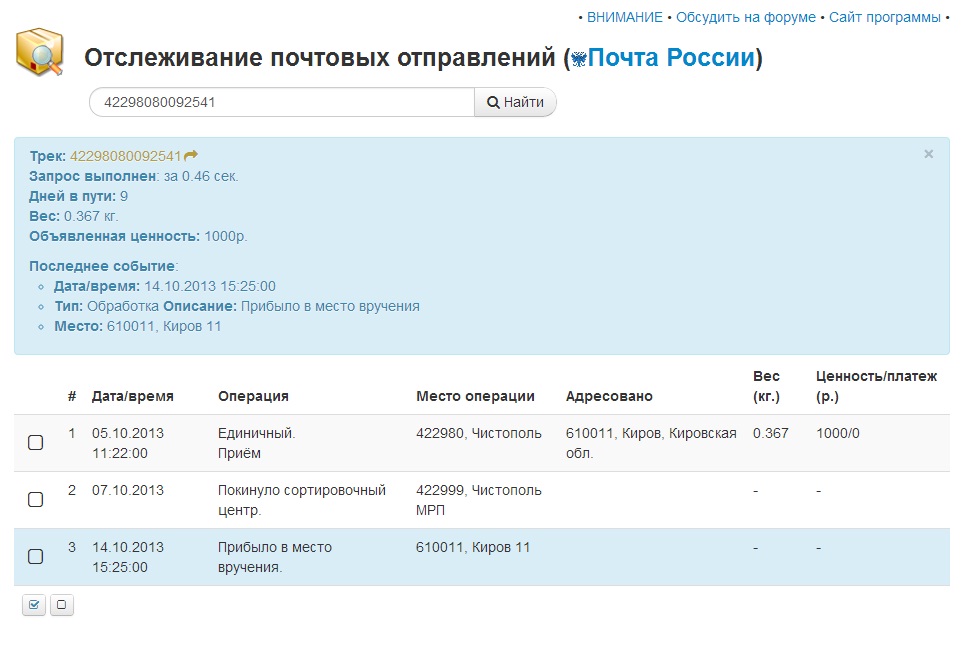Image resolution: width=974 pixels, height=658 pixels.
Task: Visit the Сайт программы link
Action: [x=884, y=17]
